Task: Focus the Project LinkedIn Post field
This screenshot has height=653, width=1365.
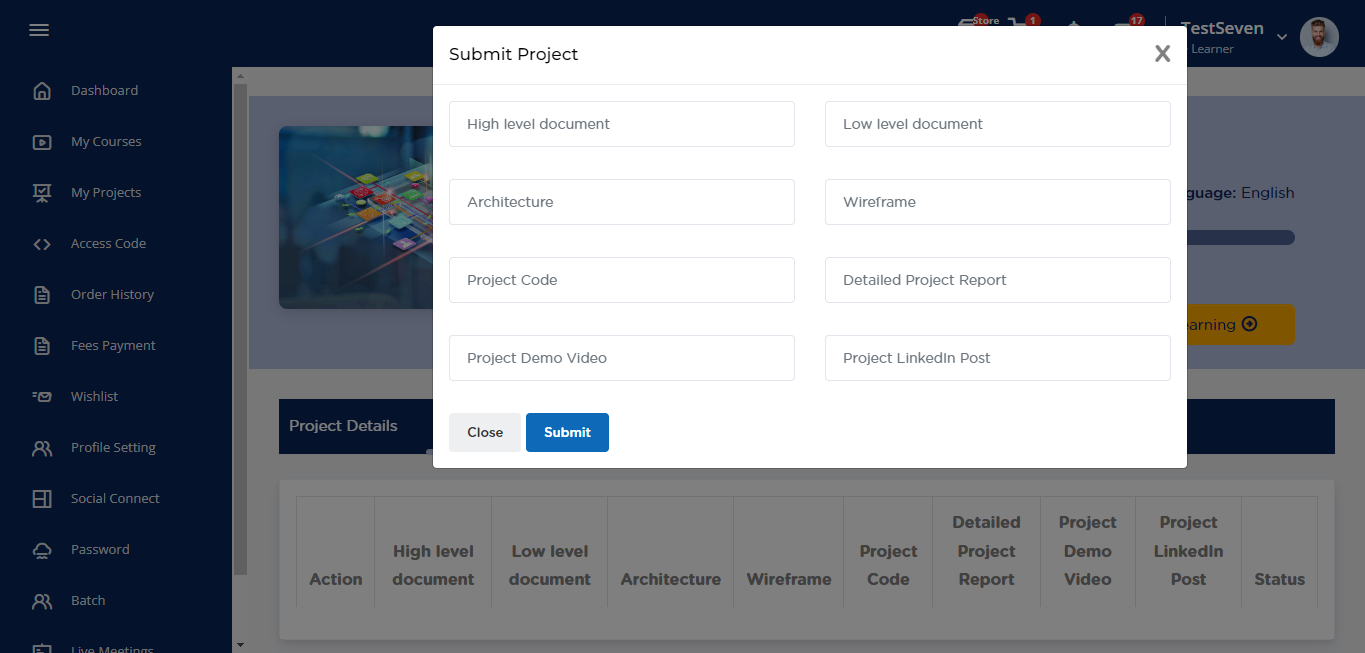Action: click(x=997, y=358)
